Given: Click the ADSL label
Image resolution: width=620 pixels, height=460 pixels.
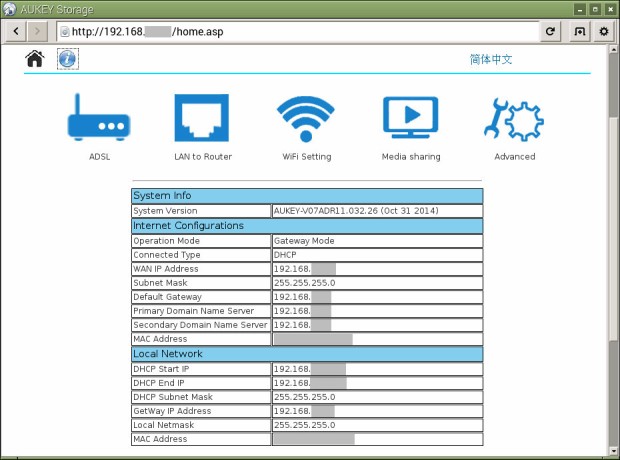Looking at the screenshot, I should [100, 157].
